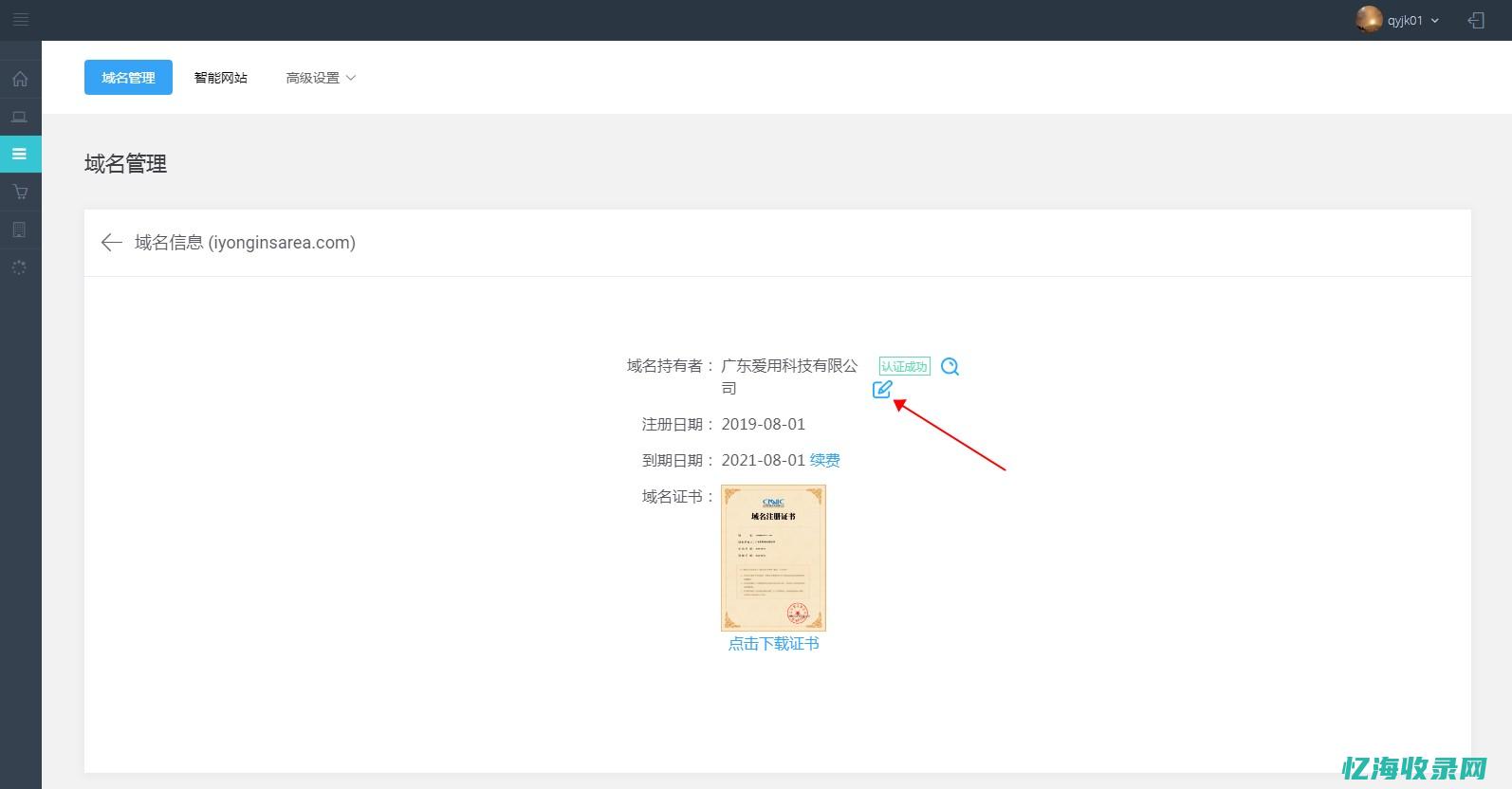Select the building icon in sidebar

(x=20, y=230)
